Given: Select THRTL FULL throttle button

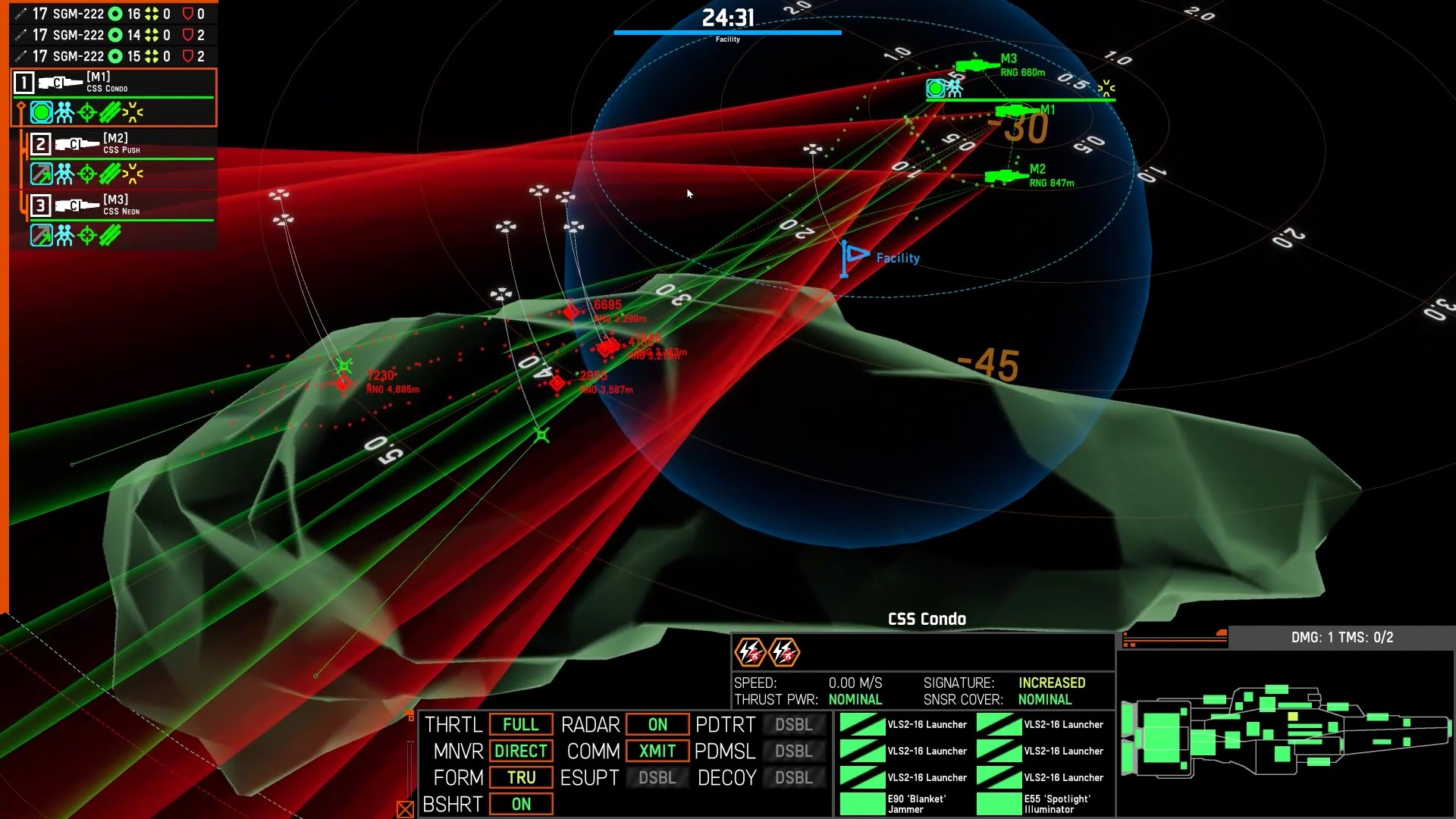Looking at the screenshot, I should (x=520, y=724).
